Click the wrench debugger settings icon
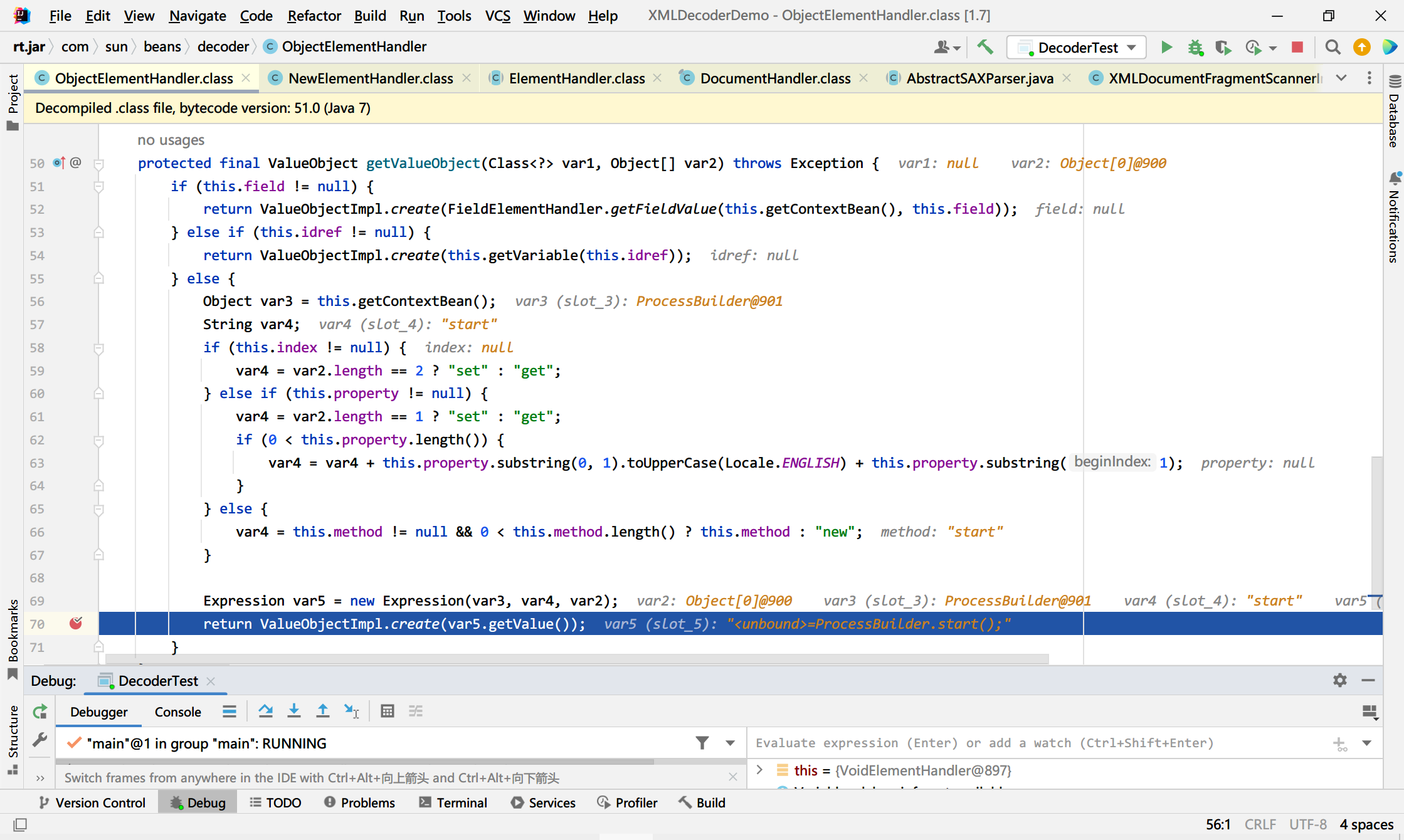1404x840 pixels. (x=40, y=740)
